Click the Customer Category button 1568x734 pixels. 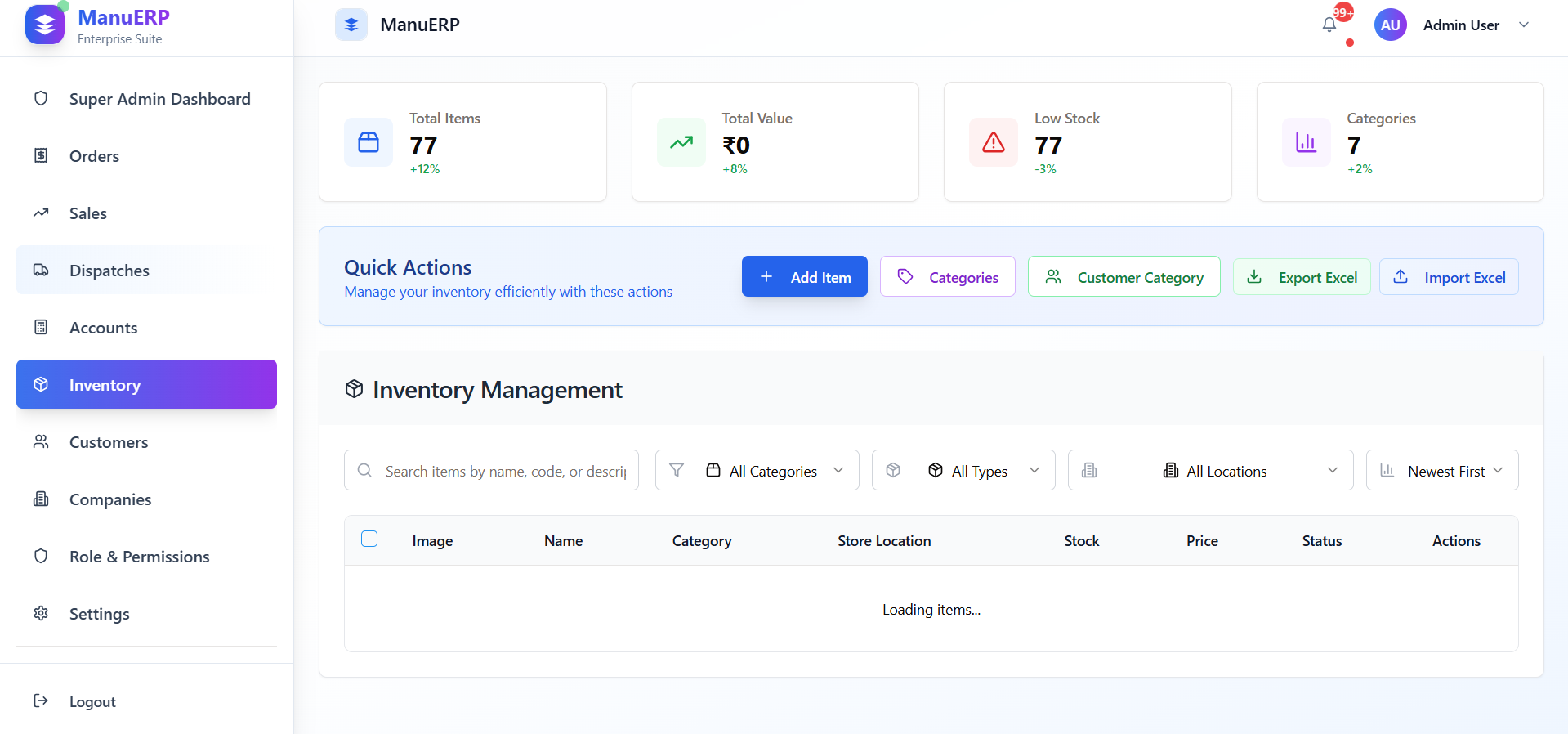[1124, 276]
